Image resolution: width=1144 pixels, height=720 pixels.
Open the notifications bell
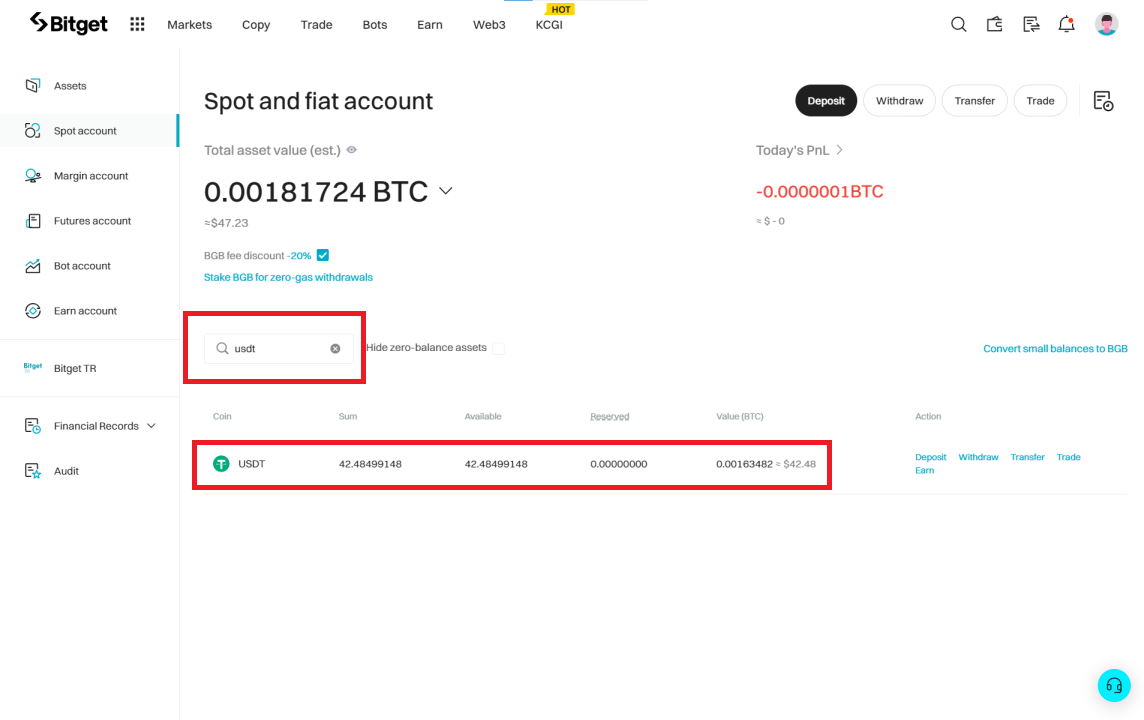(1067, 24)
